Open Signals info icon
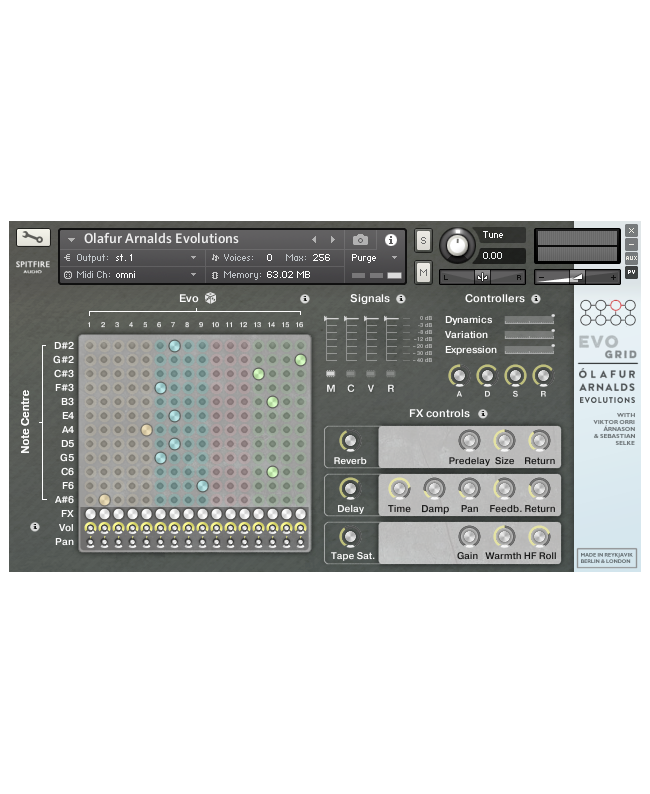The image size is (650, 794). coord(401,299)
